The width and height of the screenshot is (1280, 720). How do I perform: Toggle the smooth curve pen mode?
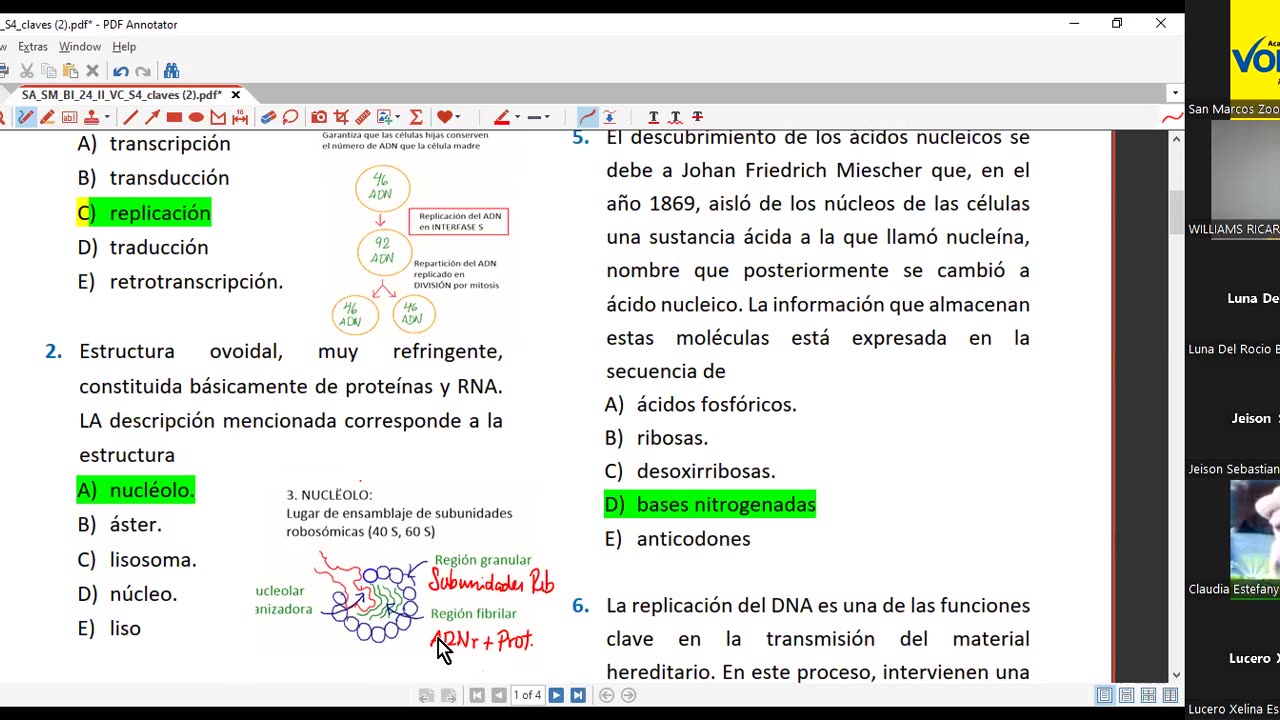[x=587, y=117]
